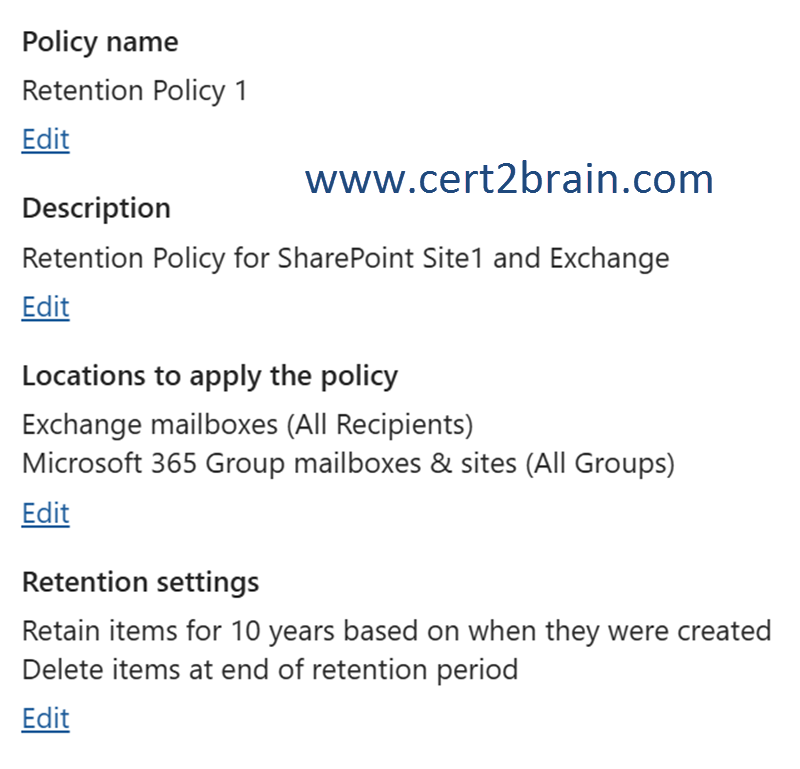Click the (All Recipients) scope text
The image size is (800, 769).
(379, 425)
